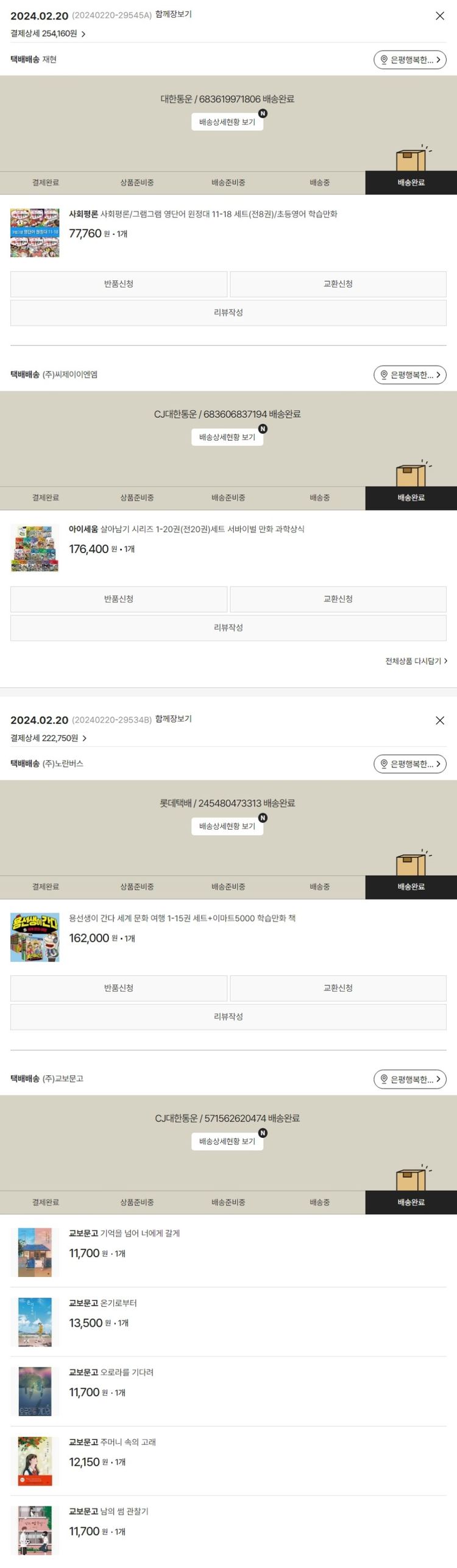Viewport: 457px width, 1568px height.
Task: Open delivery address pill for 씨제이이엔엠 shipment
Action: (x=410, y=375)
